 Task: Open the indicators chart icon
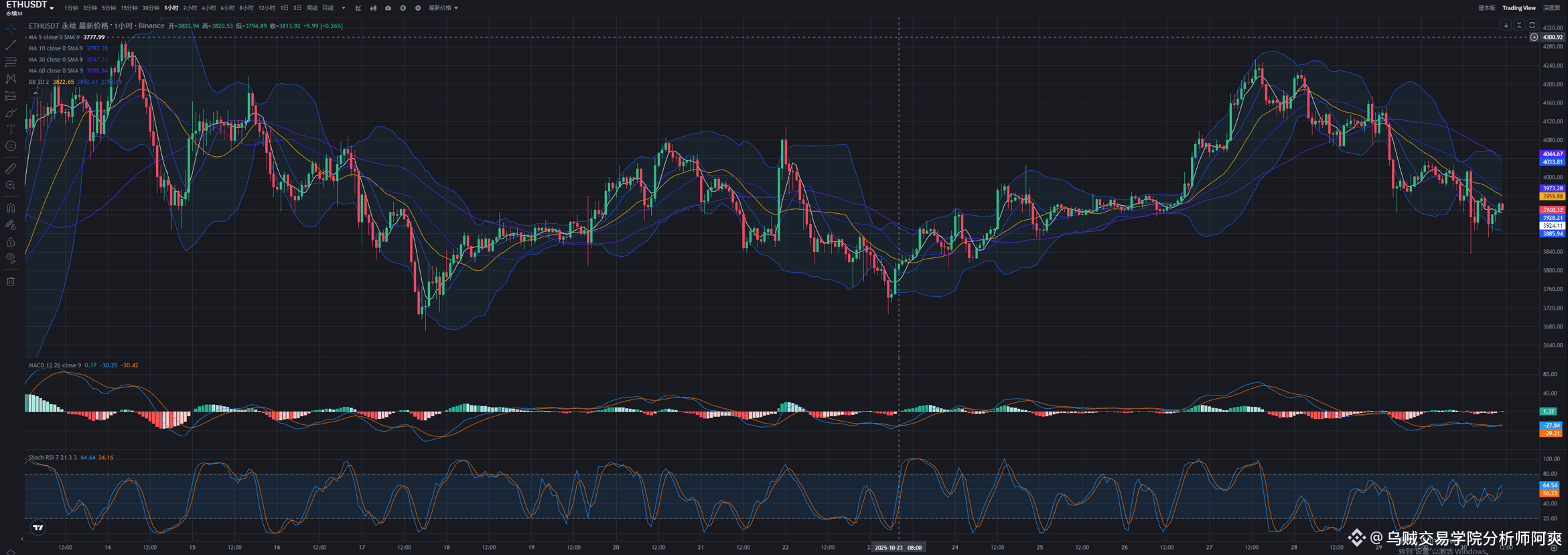point(358,8)
